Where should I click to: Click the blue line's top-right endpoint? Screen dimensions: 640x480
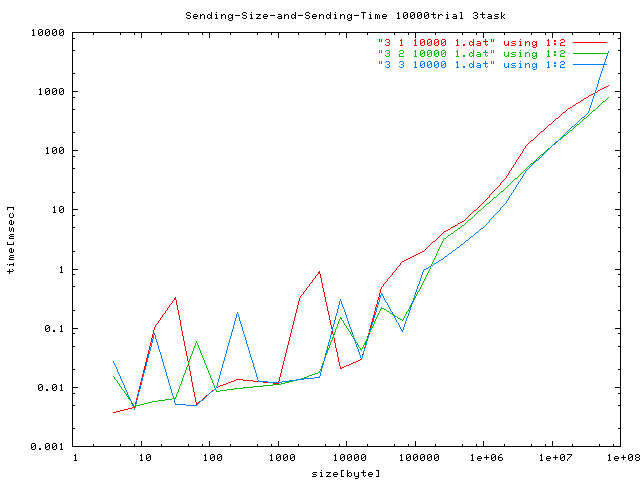[608, 52]
